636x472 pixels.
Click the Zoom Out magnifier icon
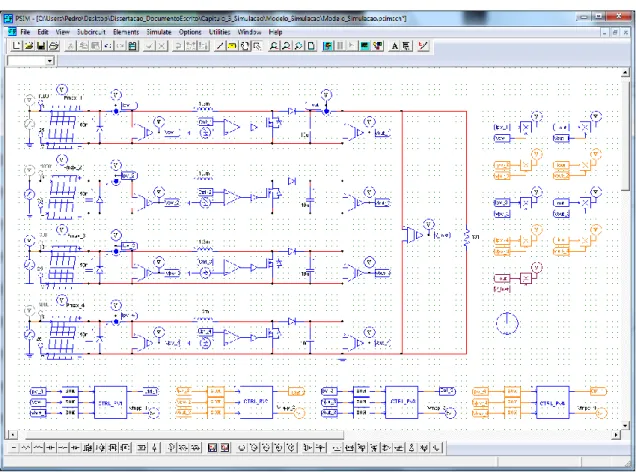point(286,46)
